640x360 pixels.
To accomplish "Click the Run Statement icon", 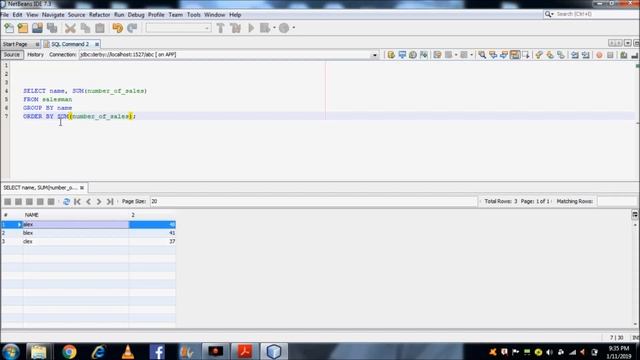I will (x=402, y=55).
